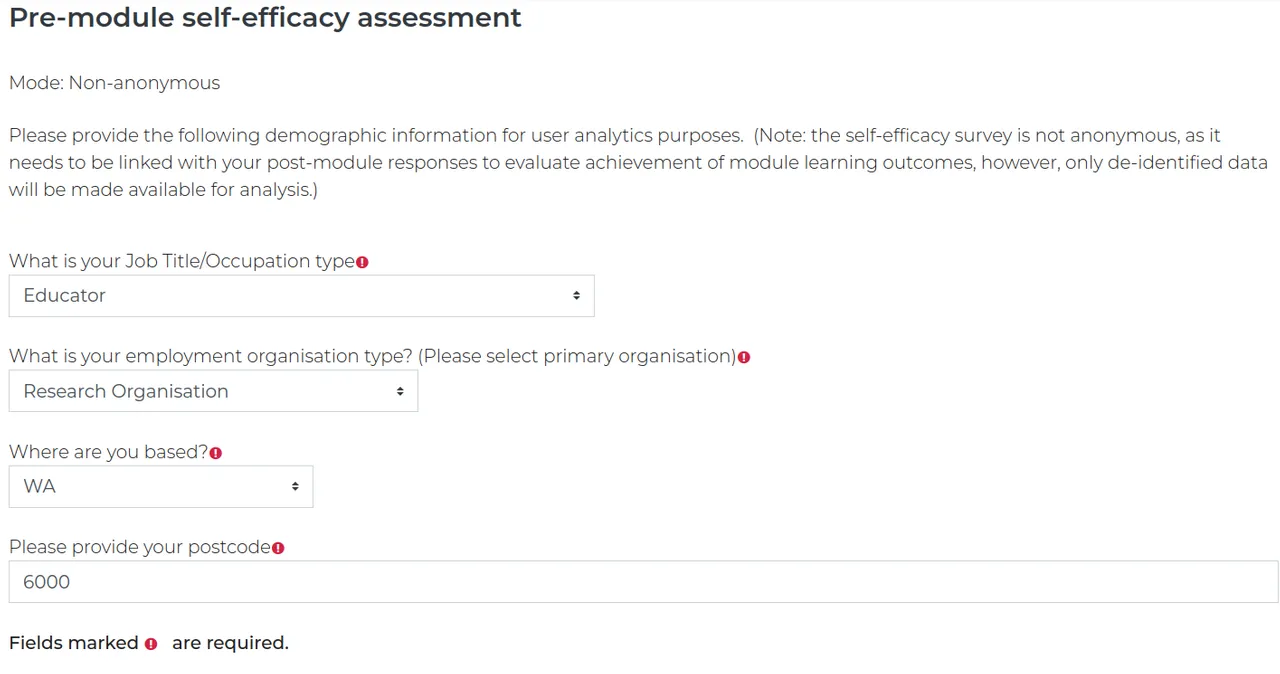
Task: Click the arrow on the WA select box
Action: (295, 486)
